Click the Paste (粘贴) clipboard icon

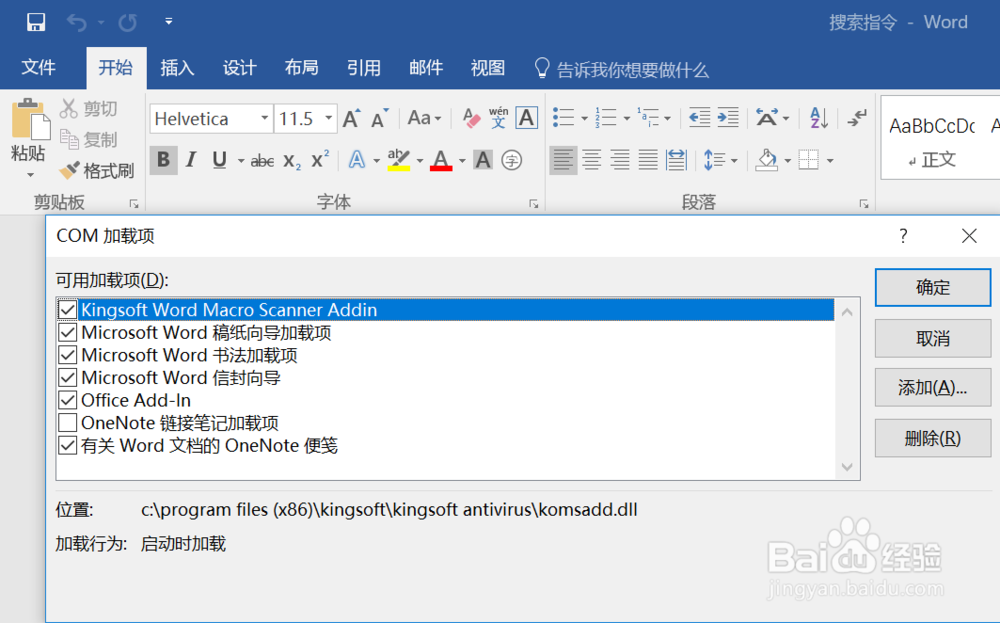30,120
